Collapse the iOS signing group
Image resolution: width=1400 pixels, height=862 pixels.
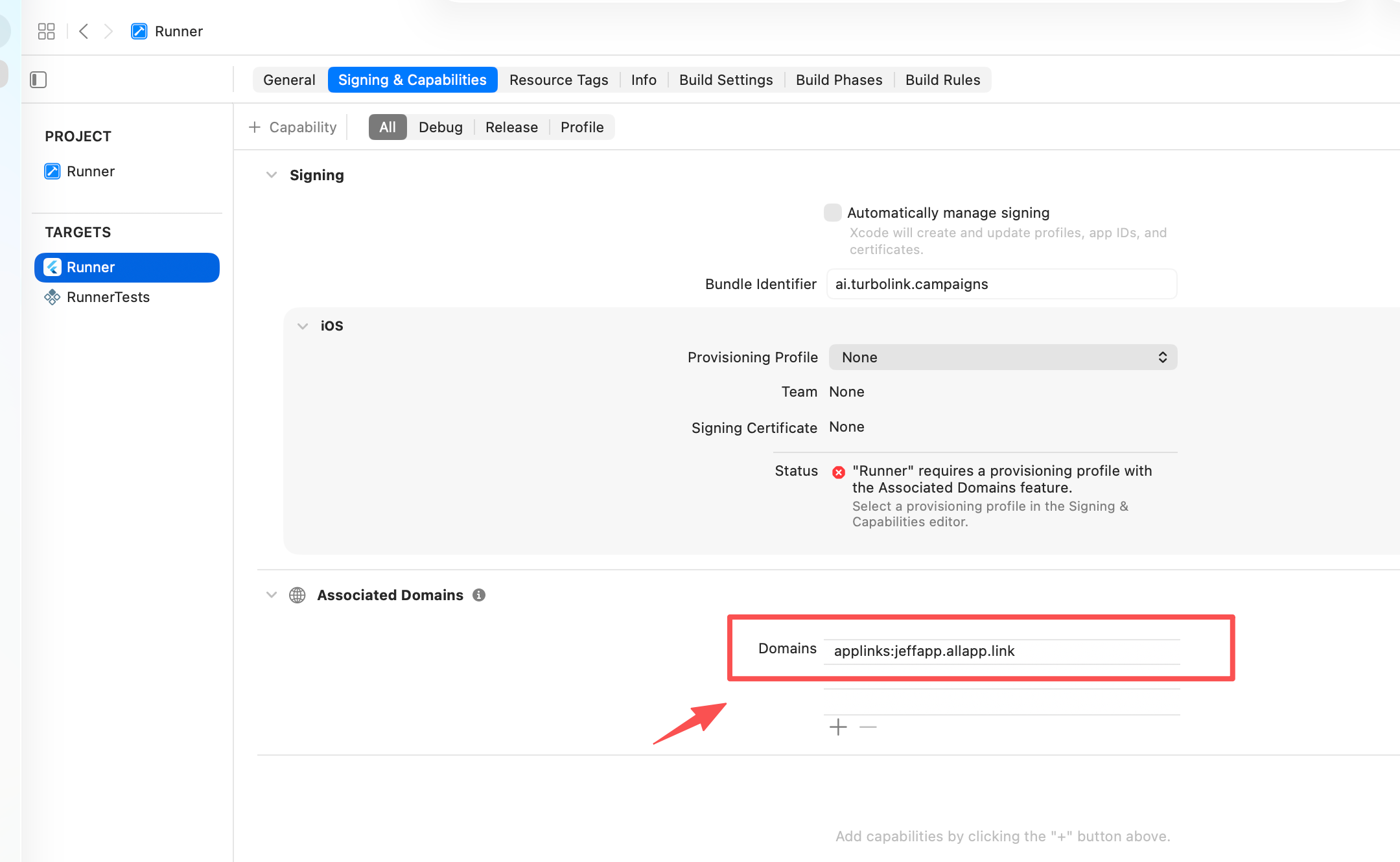(303, 326)
